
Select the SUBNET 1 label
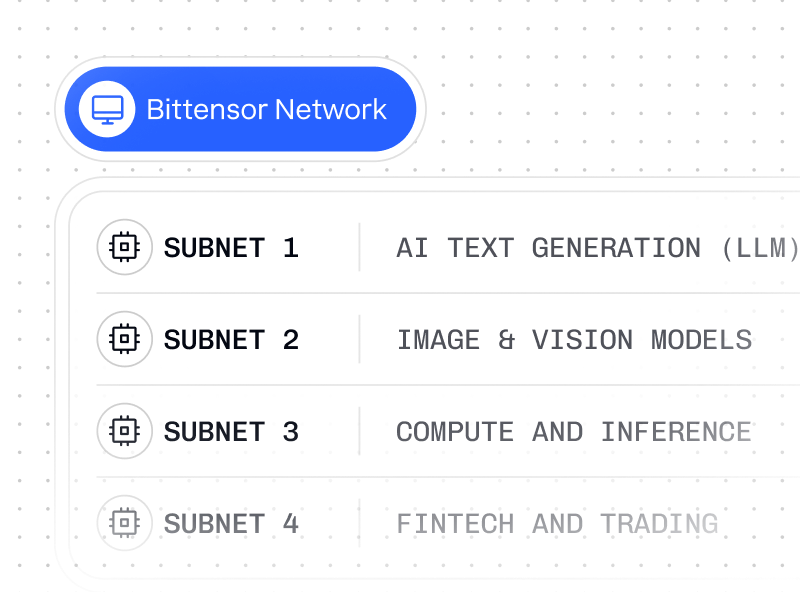coord(231,248)
